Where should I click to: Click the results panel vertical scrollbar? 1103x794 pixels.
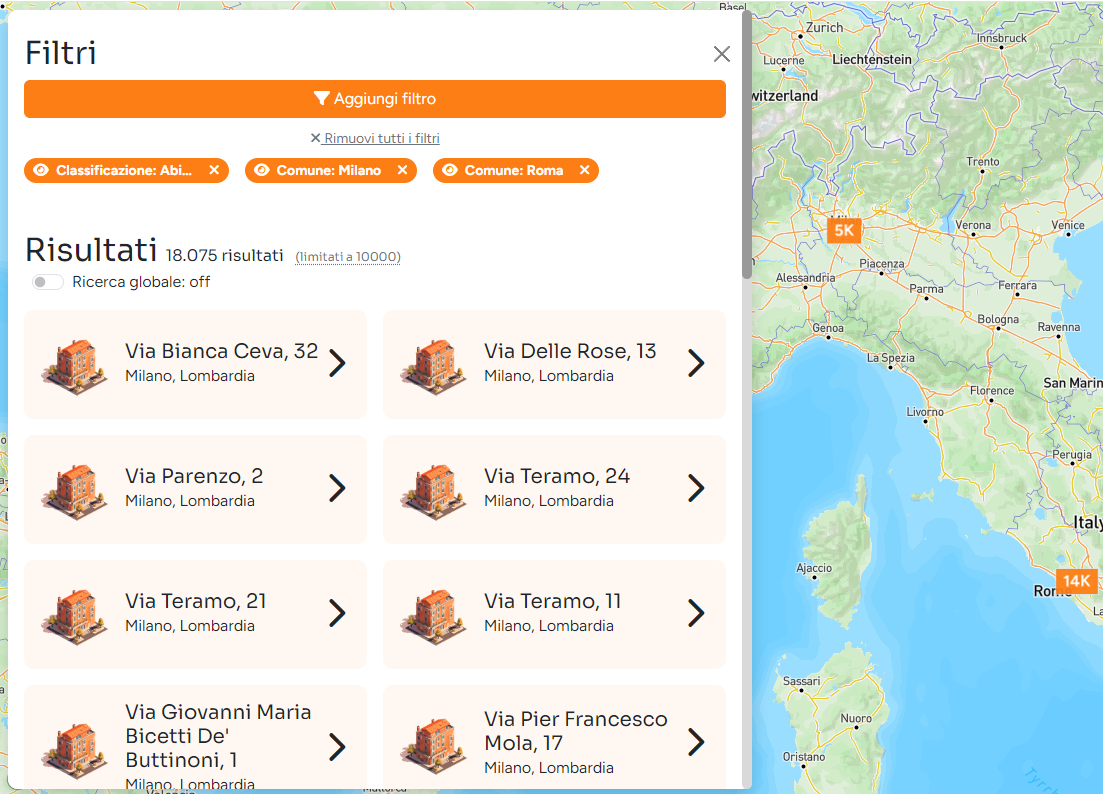(x=746, y=145)
